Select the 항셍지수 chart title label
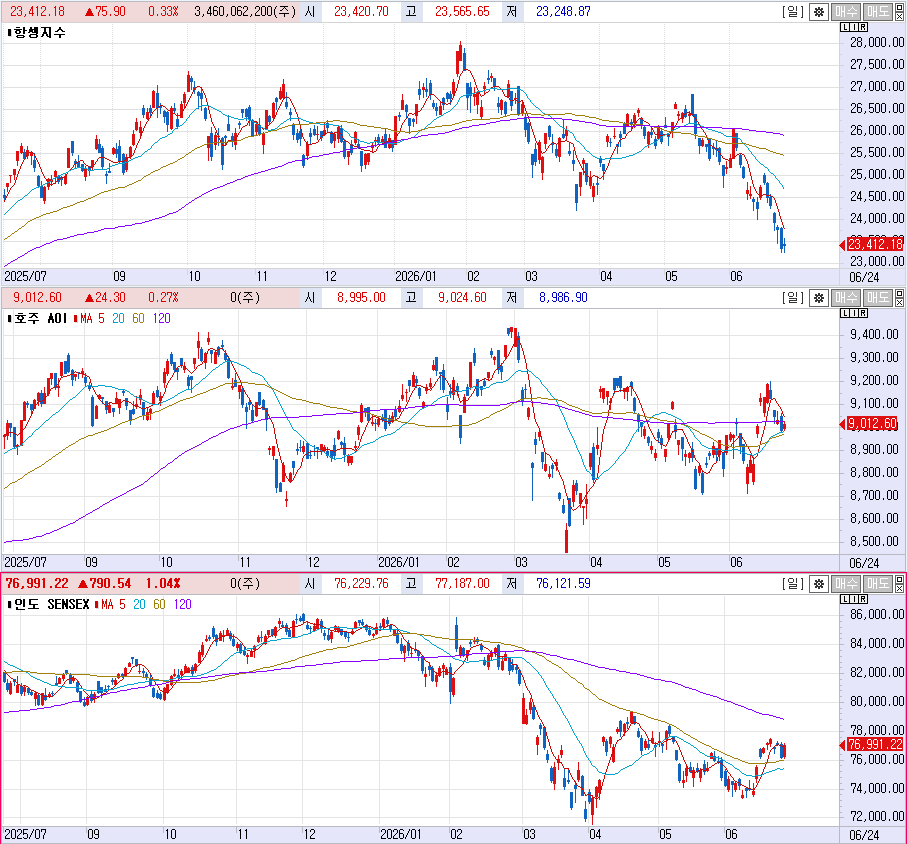Image resolution: width=907 pixels, height=844 pixels. point(39,33)
